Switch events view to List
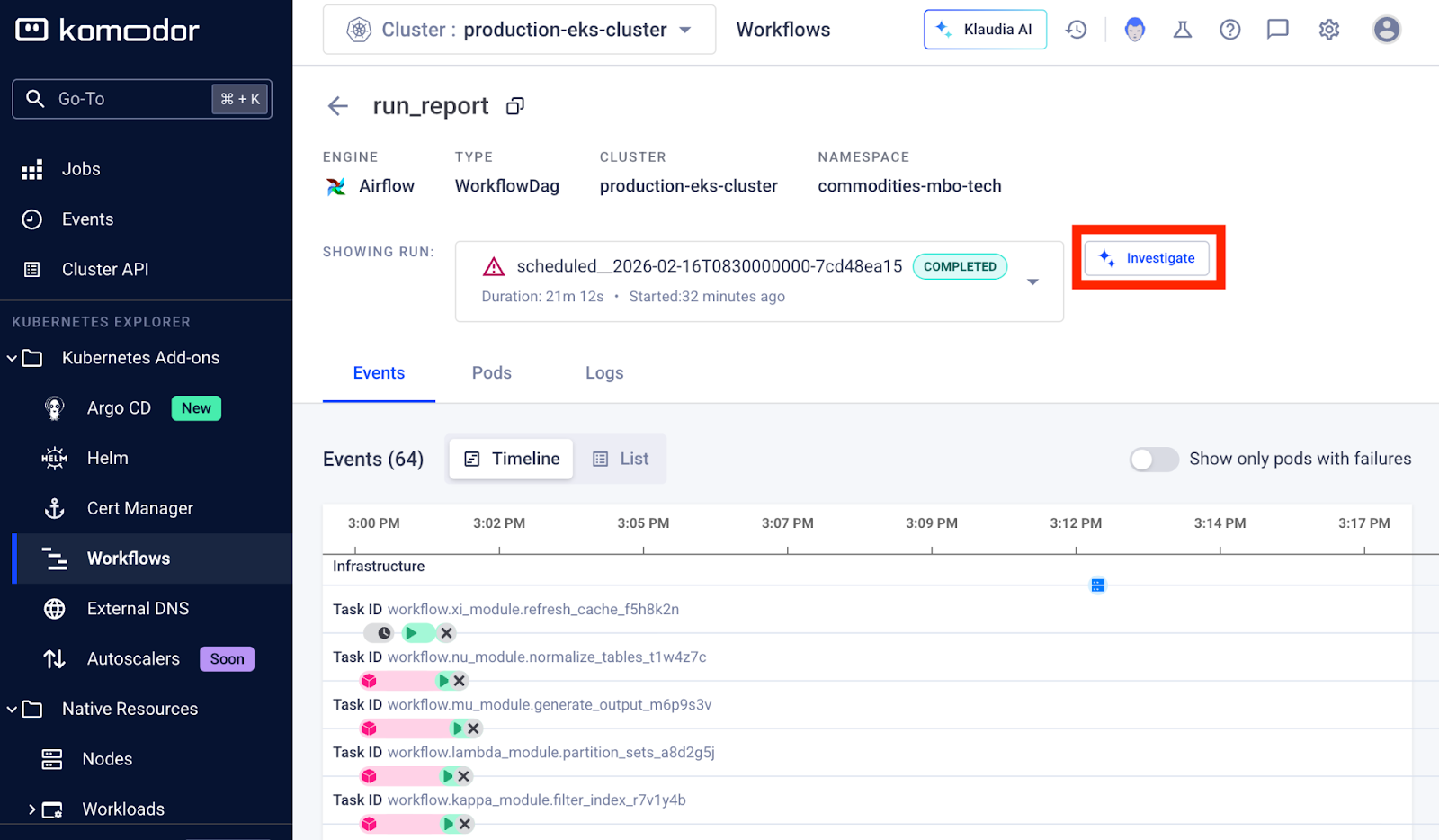 621,460
